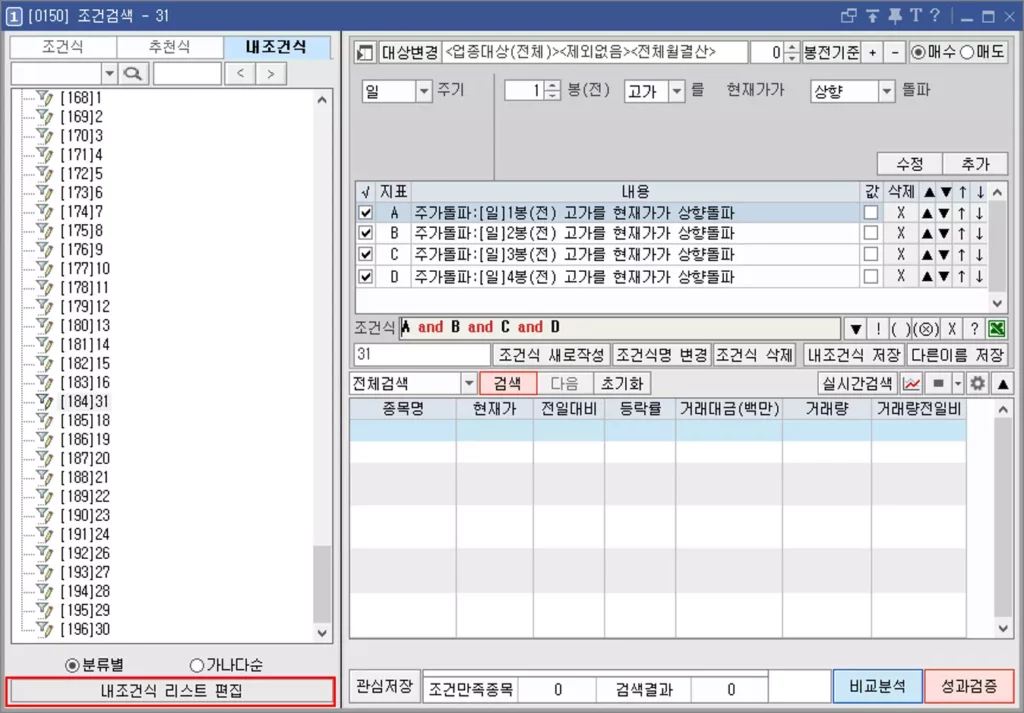Viewport: 1024px width, 713px height.
Task: Uncheck the checkbox for condition A
Action: click(366, 213)
